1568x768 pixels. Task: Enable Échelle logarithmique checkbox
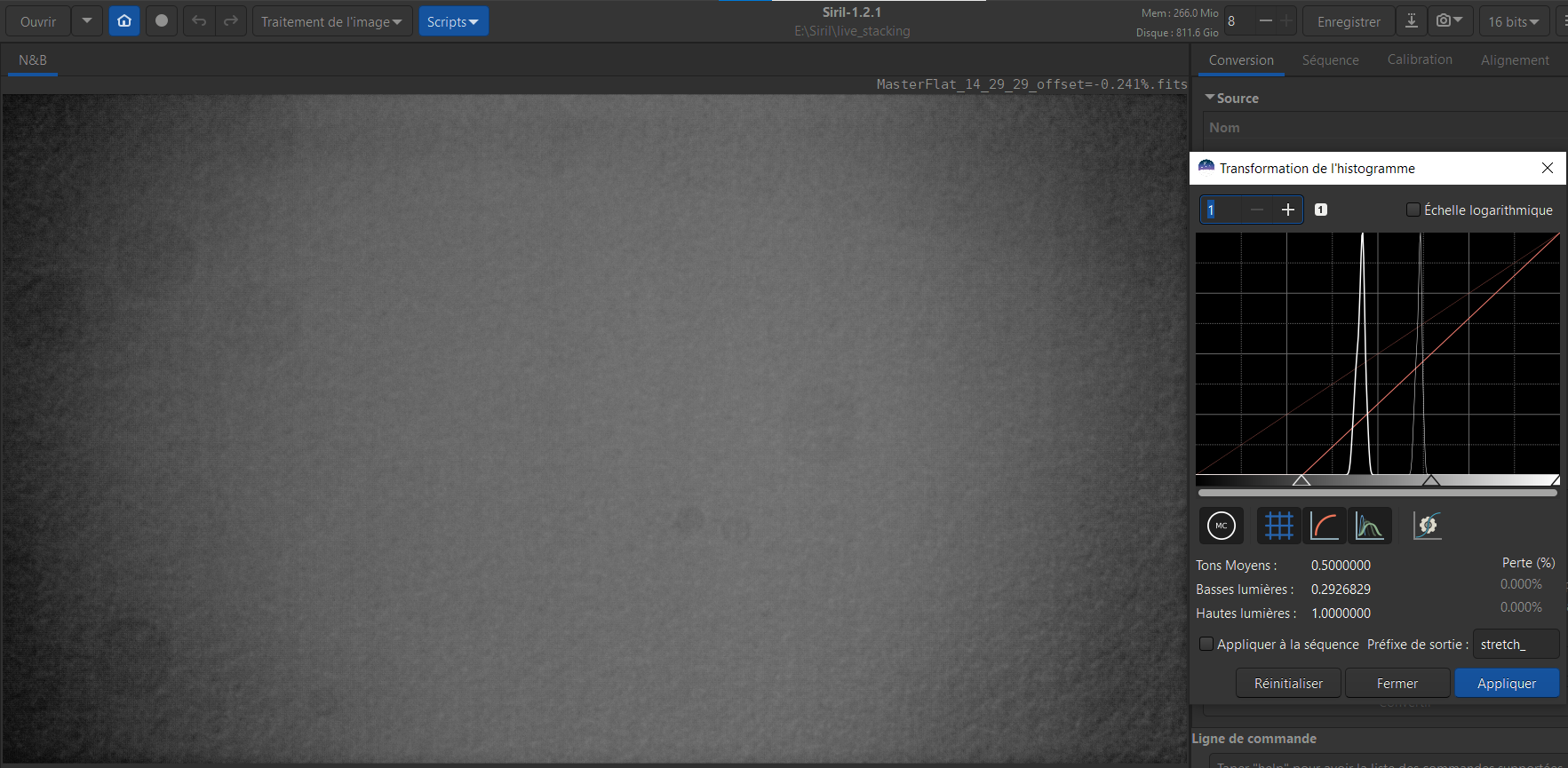[x=1413, y=210]
